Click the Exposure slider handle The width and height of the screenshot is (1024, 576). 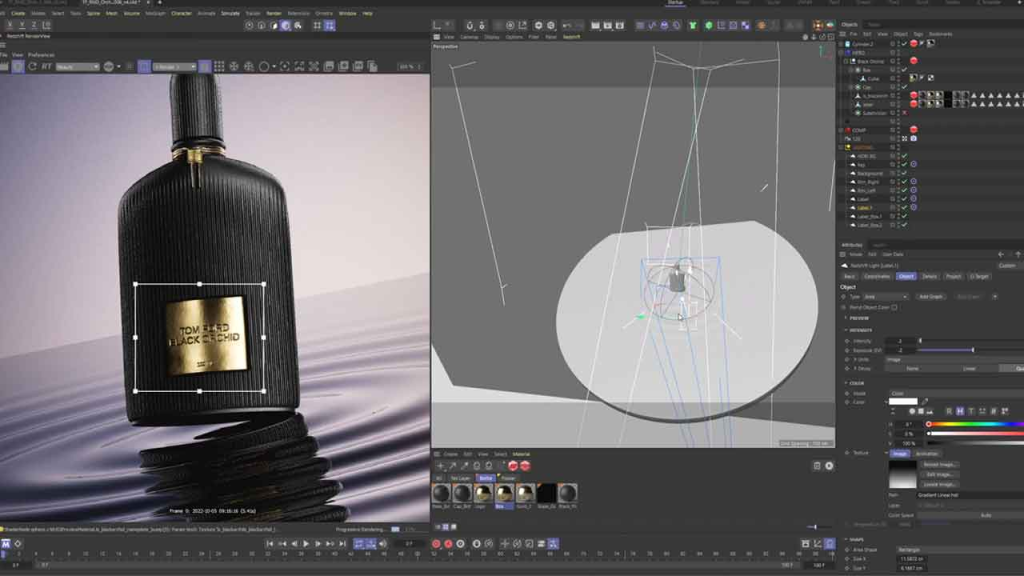point(972,350)
